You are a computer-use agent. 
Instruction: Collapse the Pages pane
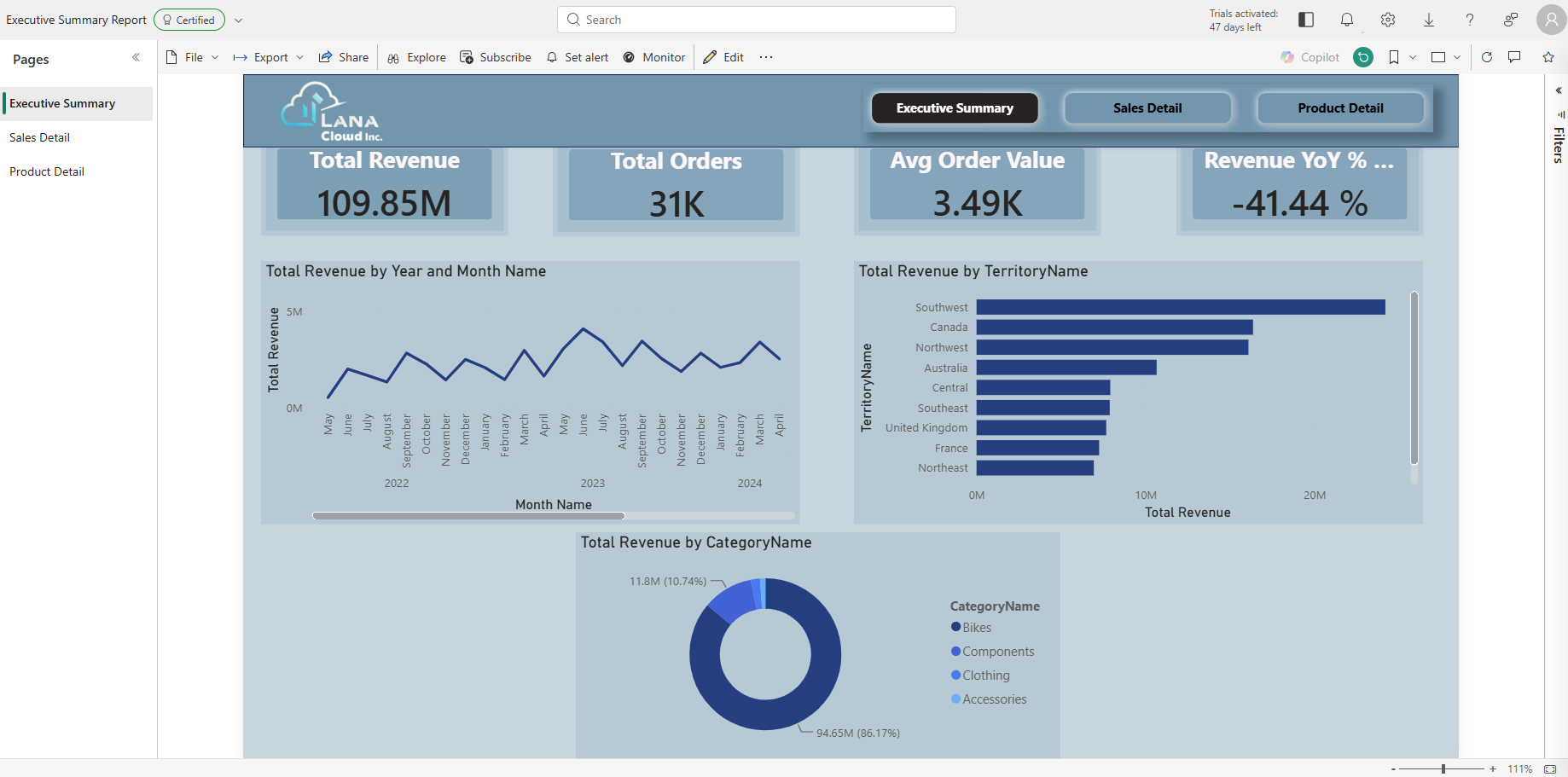136,57
